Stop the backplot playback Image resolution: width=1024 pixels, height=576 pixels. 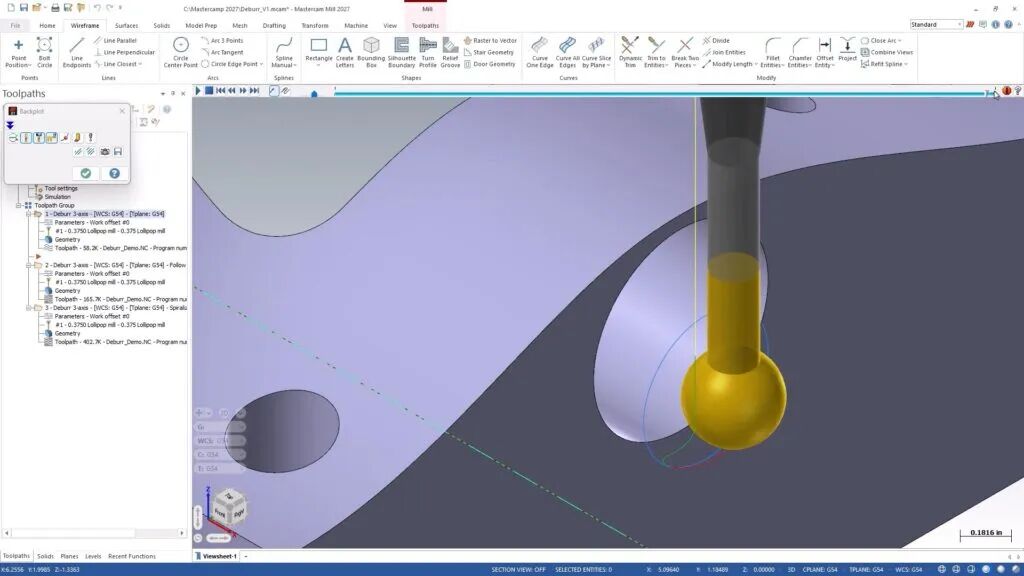pos(209,91)
